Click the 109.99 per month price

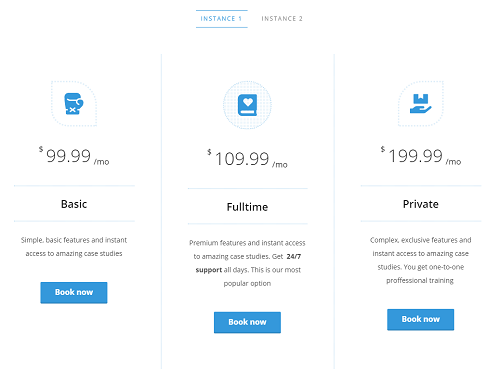point(247,158)
